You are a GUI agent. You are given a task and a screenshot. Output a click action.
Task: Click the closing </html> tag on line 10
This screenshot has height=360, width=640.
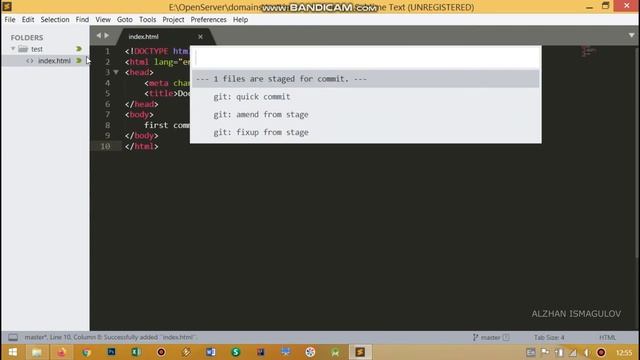click(x=142, y=147)
